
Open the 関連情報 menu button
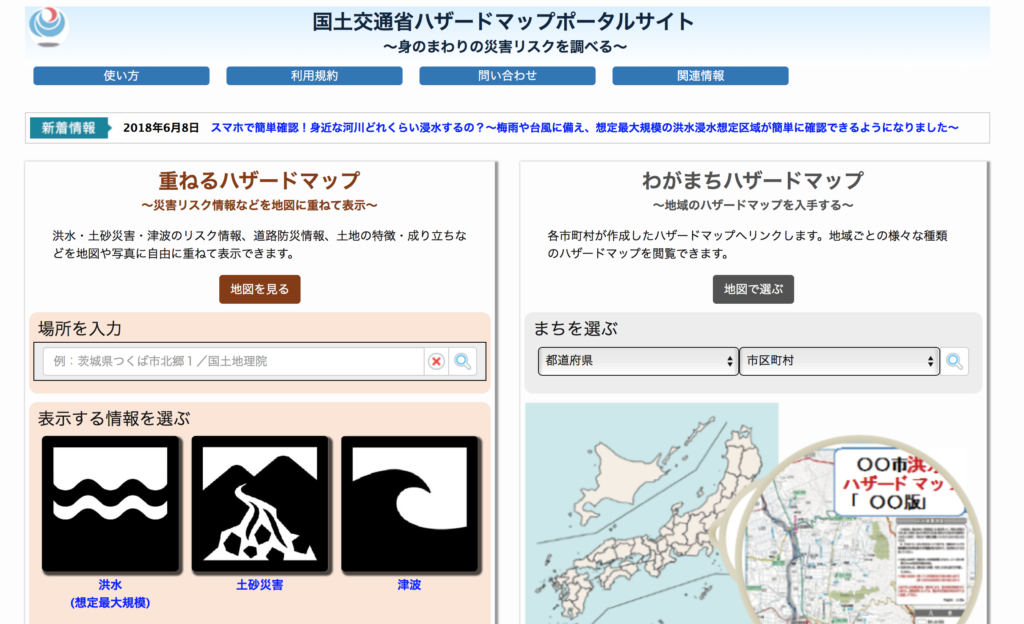[700, 76]
